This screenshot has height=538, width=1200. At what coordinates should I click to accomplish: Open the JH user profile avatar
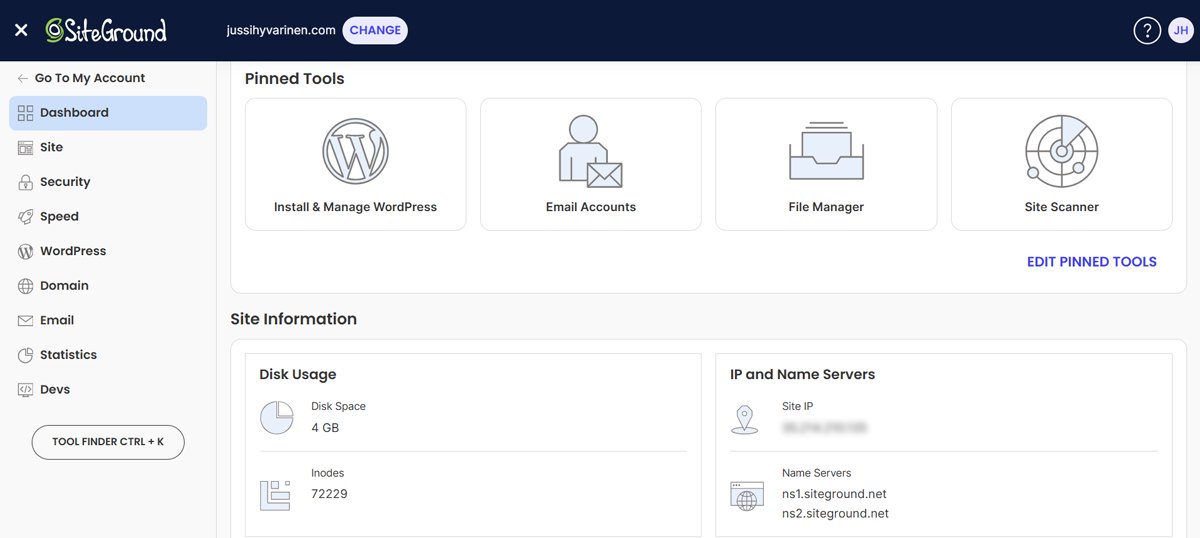1181,30
